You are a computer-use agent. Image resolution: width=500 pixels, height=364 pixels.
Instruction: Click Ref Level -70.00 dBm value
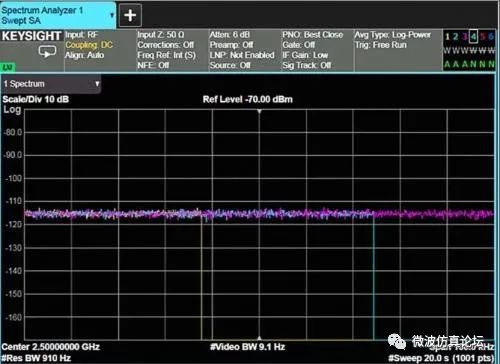248,99
